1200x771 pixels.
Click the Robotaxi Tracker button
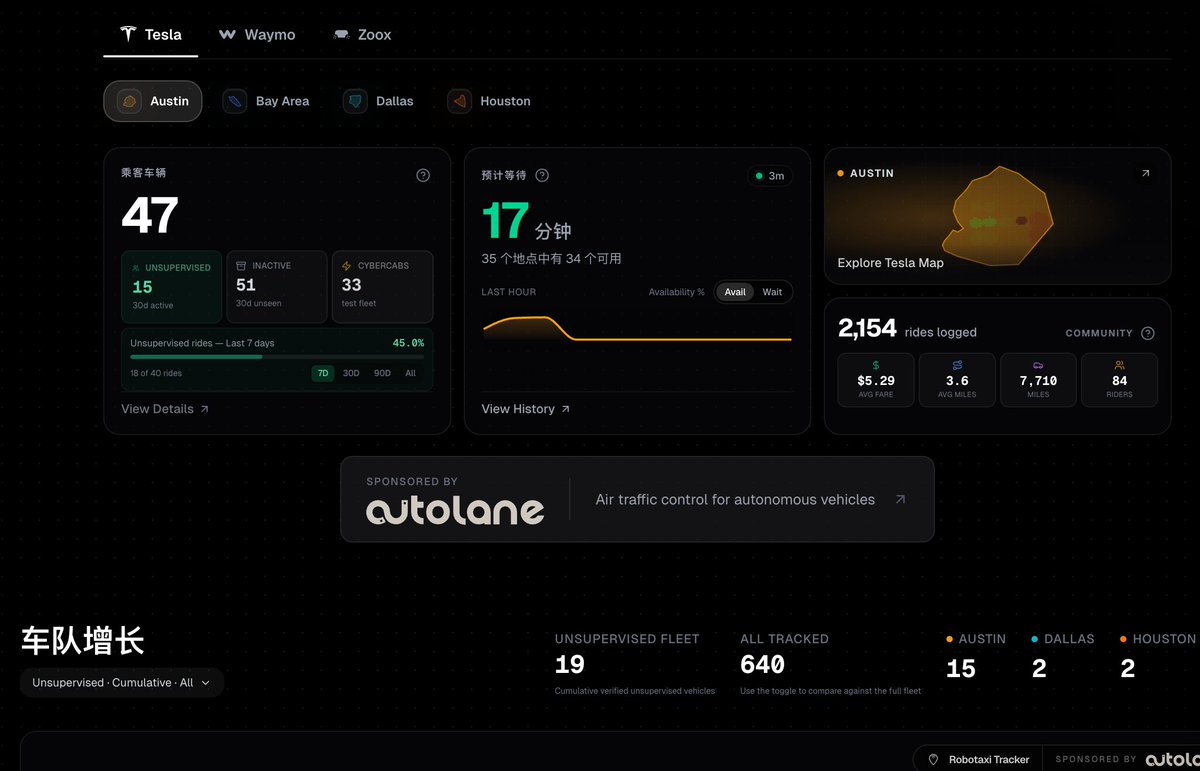tap(978, 759)
